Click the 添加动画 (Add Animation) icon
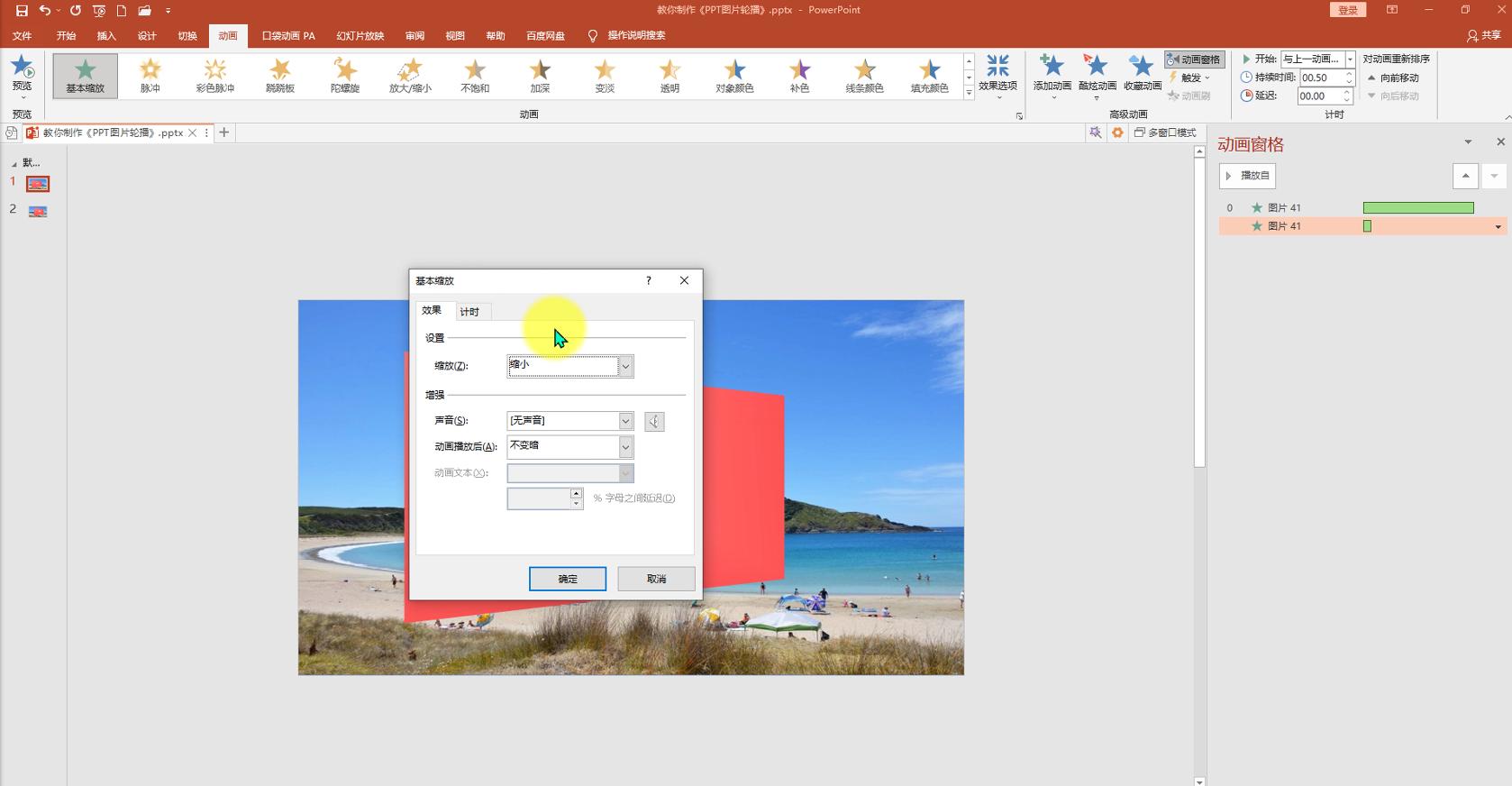 click(x=1052, y=67)
